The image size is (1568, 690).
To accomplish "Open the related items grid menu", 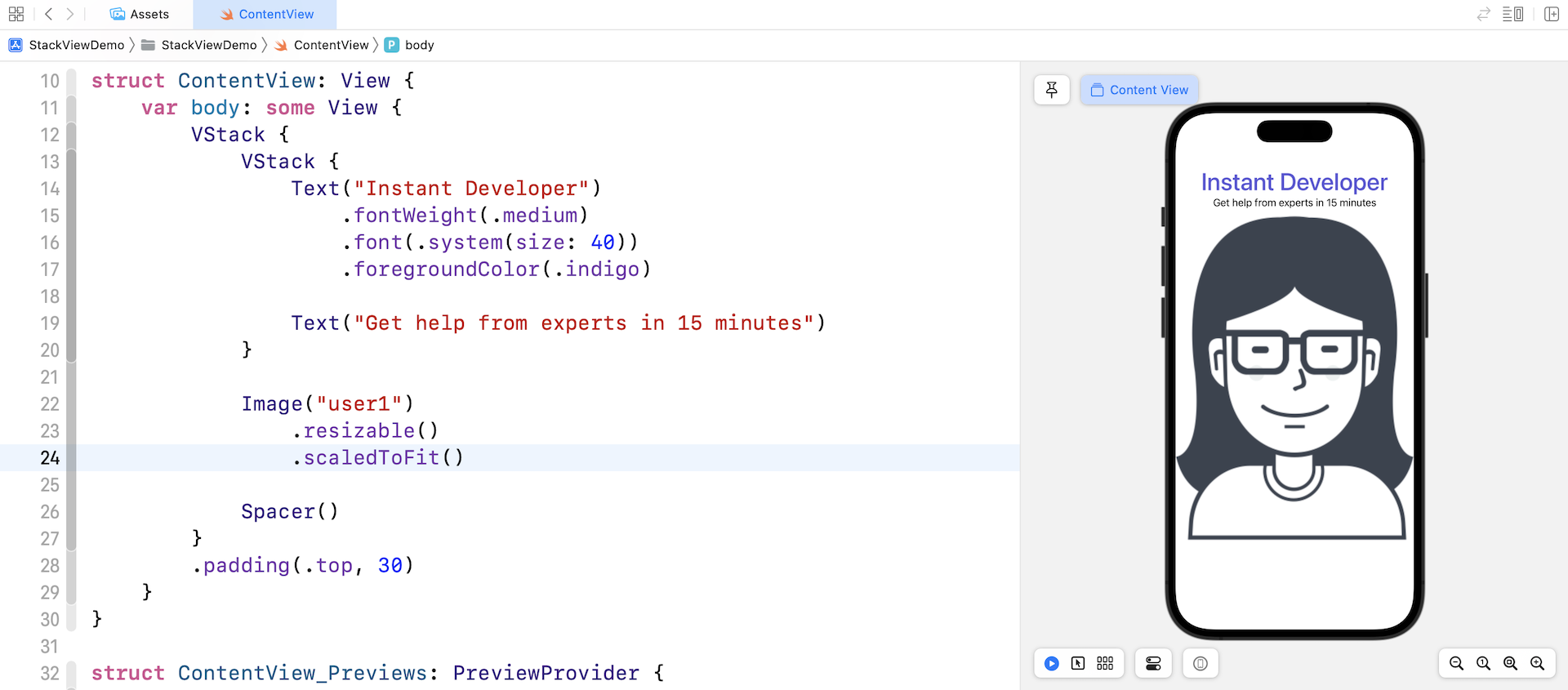I will pyautogui.click(x=16, y=14).
